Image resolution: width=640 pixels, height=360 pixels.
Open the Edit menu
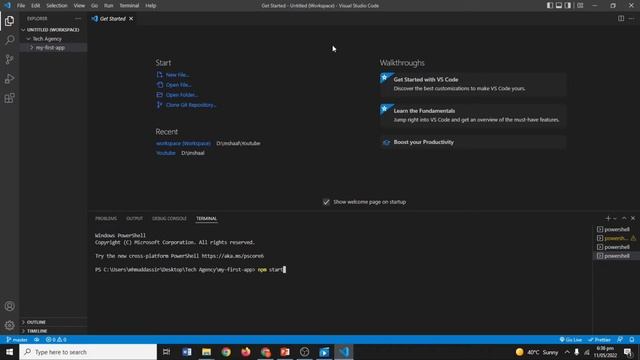click(x=36, y=6)
